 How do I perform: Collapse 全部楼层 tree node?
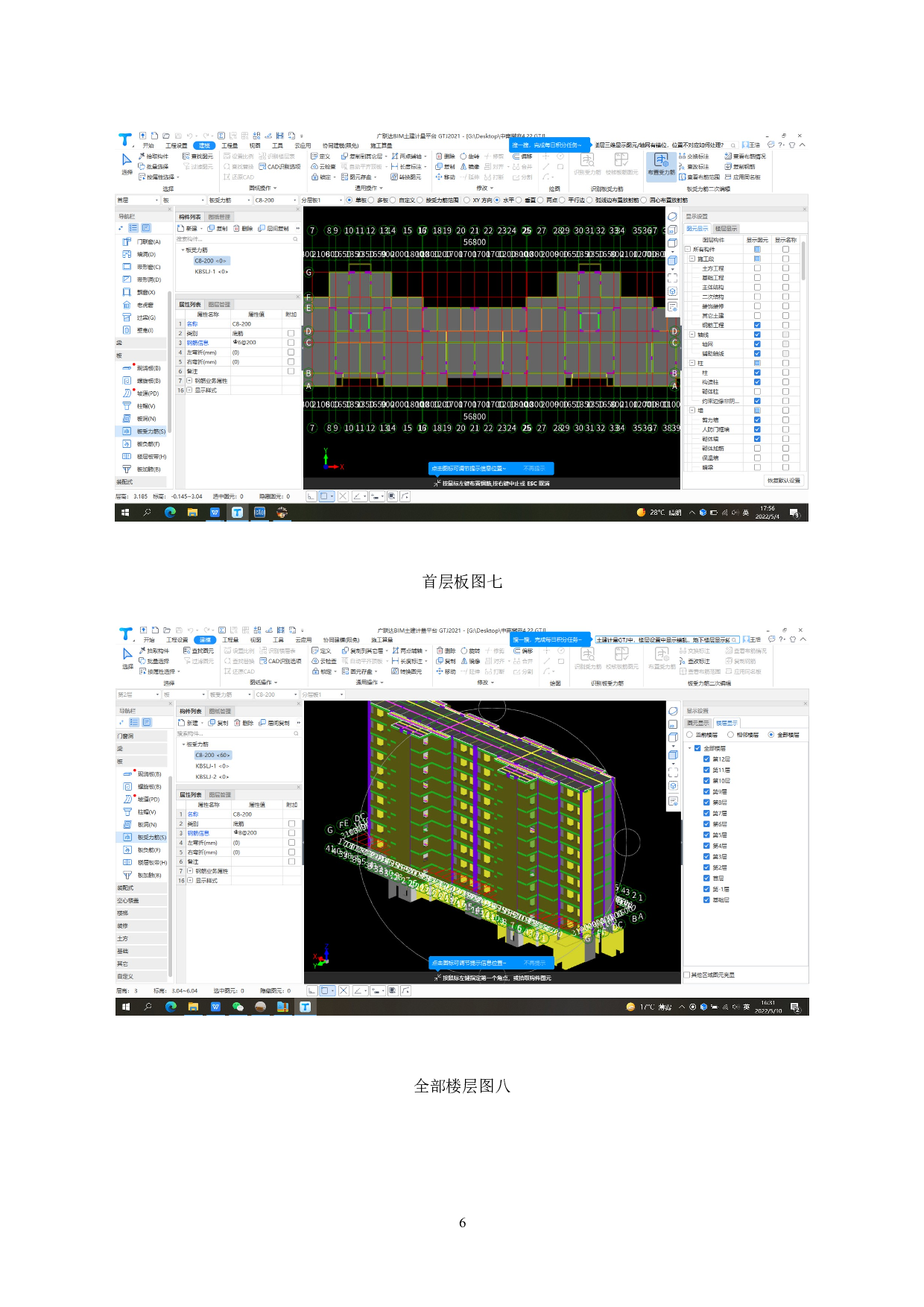[689, 748]
